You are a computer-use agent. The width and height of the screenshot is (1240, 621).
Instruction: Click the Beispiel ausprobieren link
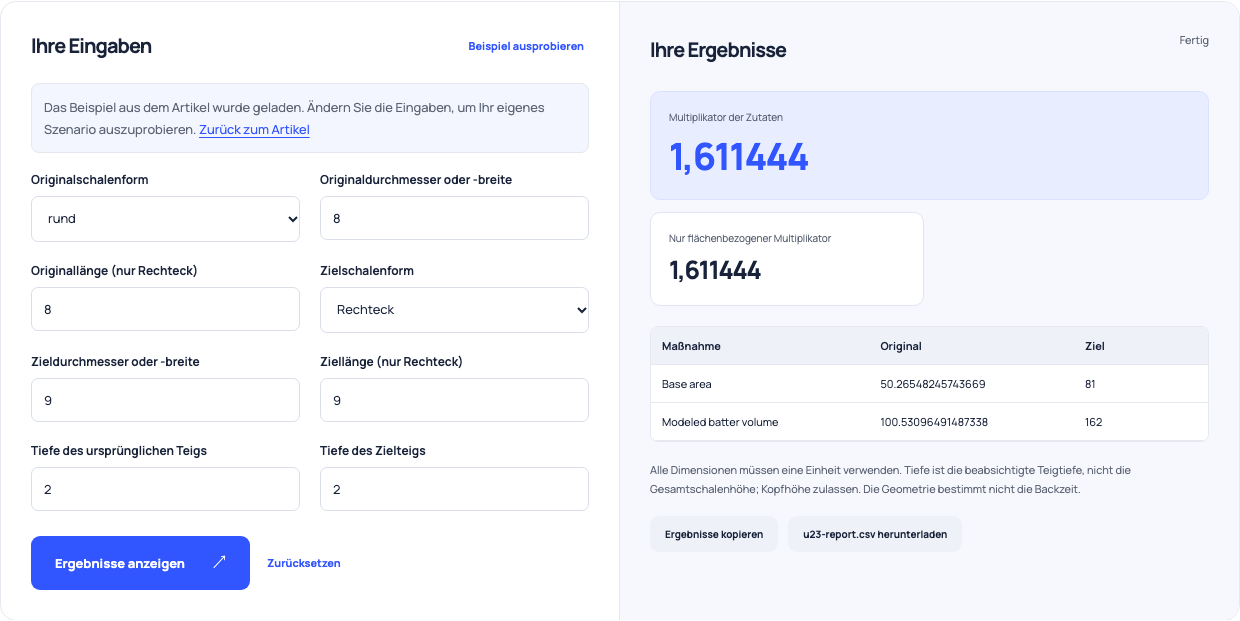(526, 46)
